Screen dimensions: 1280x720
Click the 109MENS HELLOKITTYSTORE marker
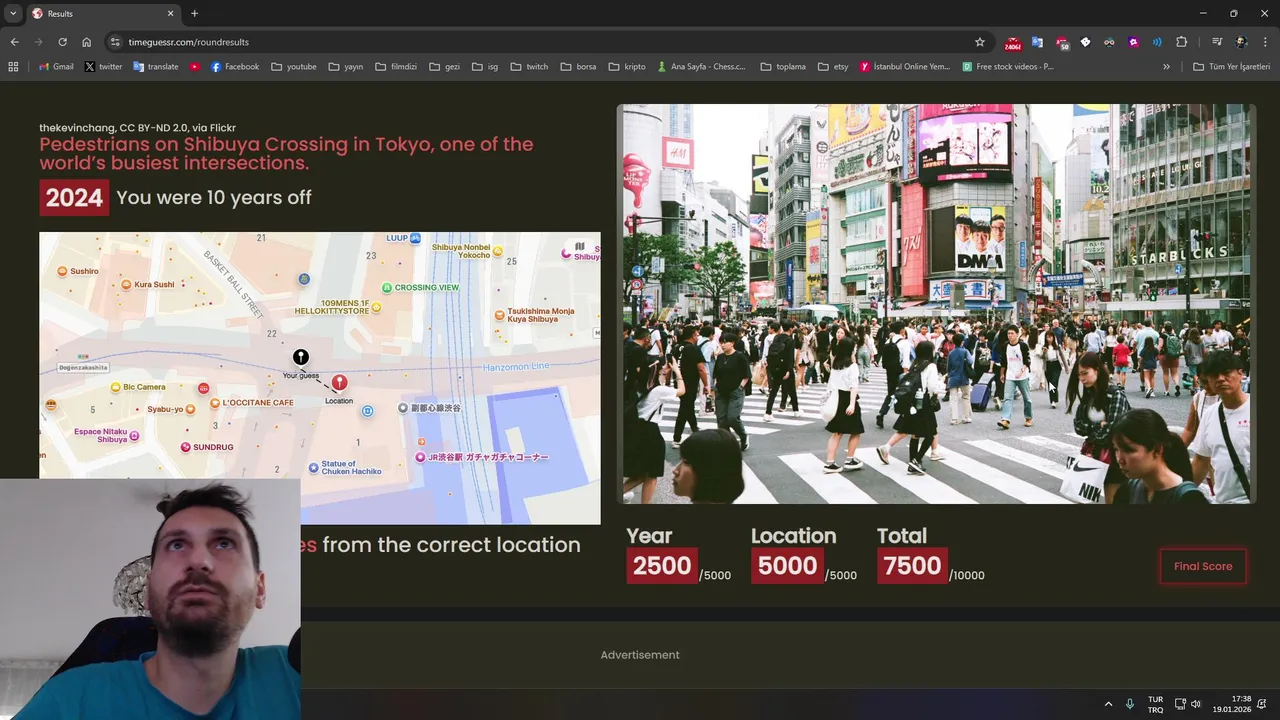pyautogui.click(x=376, y=307)
